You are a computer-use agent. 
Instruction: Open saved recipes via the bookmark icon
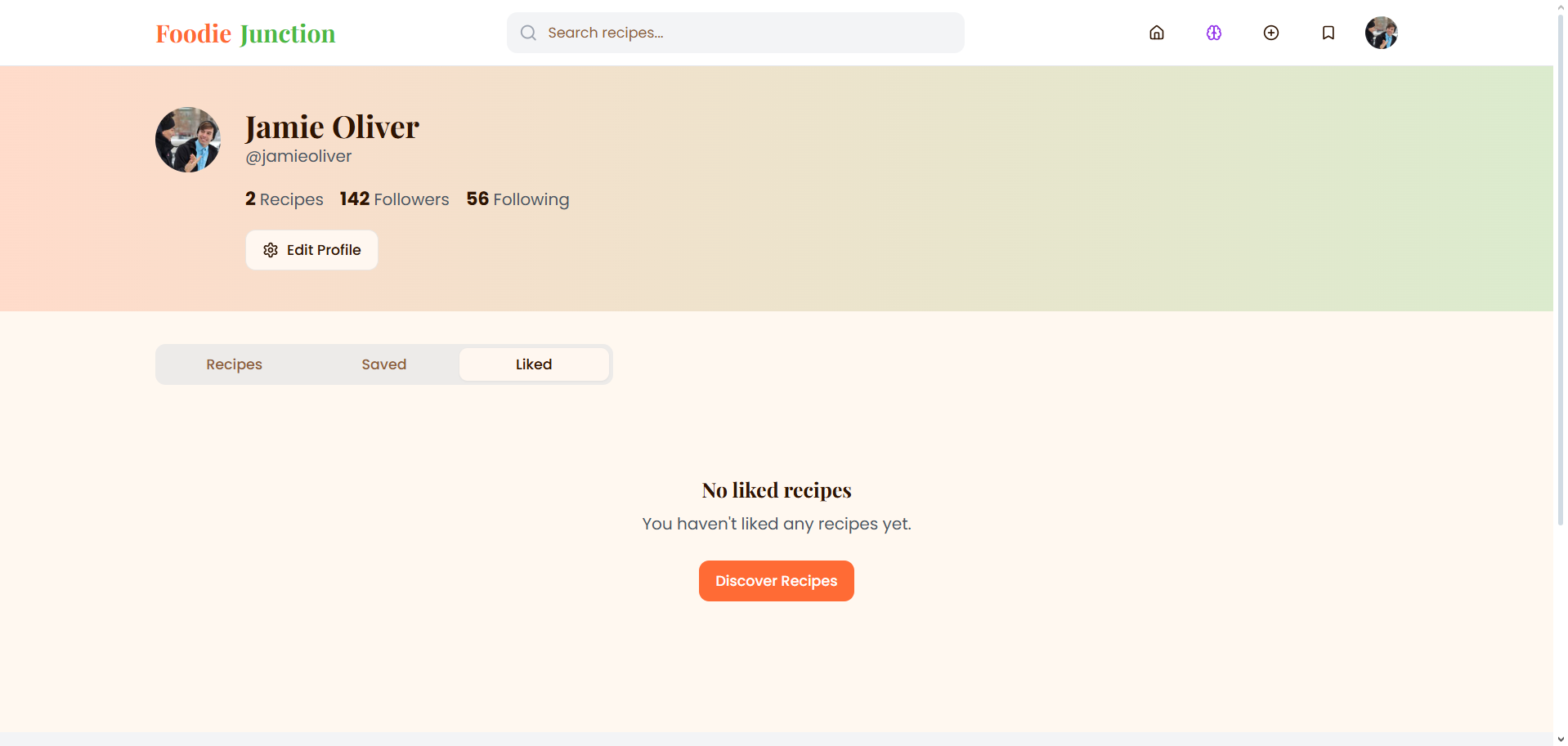click(x=1328, y=33)
